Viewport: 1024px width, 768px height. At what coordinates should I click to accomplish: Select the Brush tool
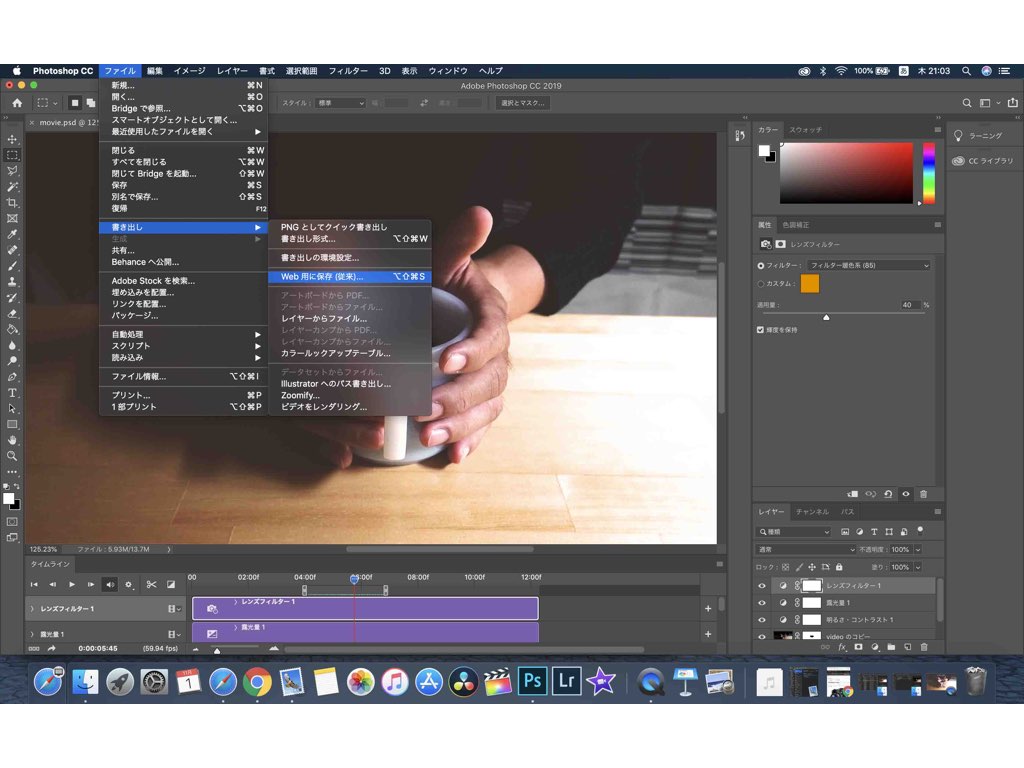(x=12, y=266)
